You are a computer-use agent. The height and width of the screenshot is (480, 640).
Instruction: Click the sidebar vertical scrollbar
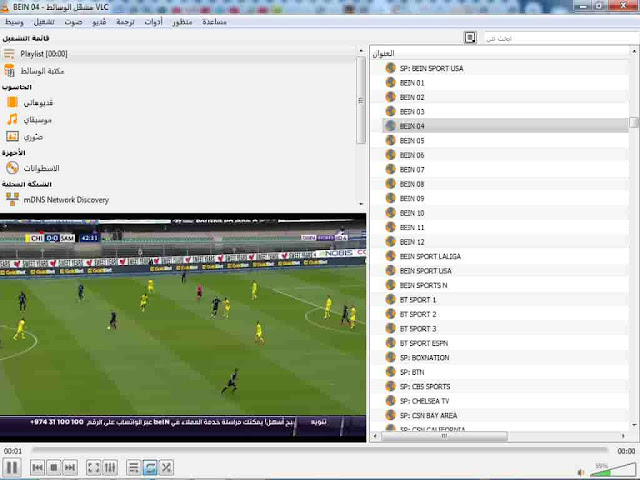(x=361, y=100)
